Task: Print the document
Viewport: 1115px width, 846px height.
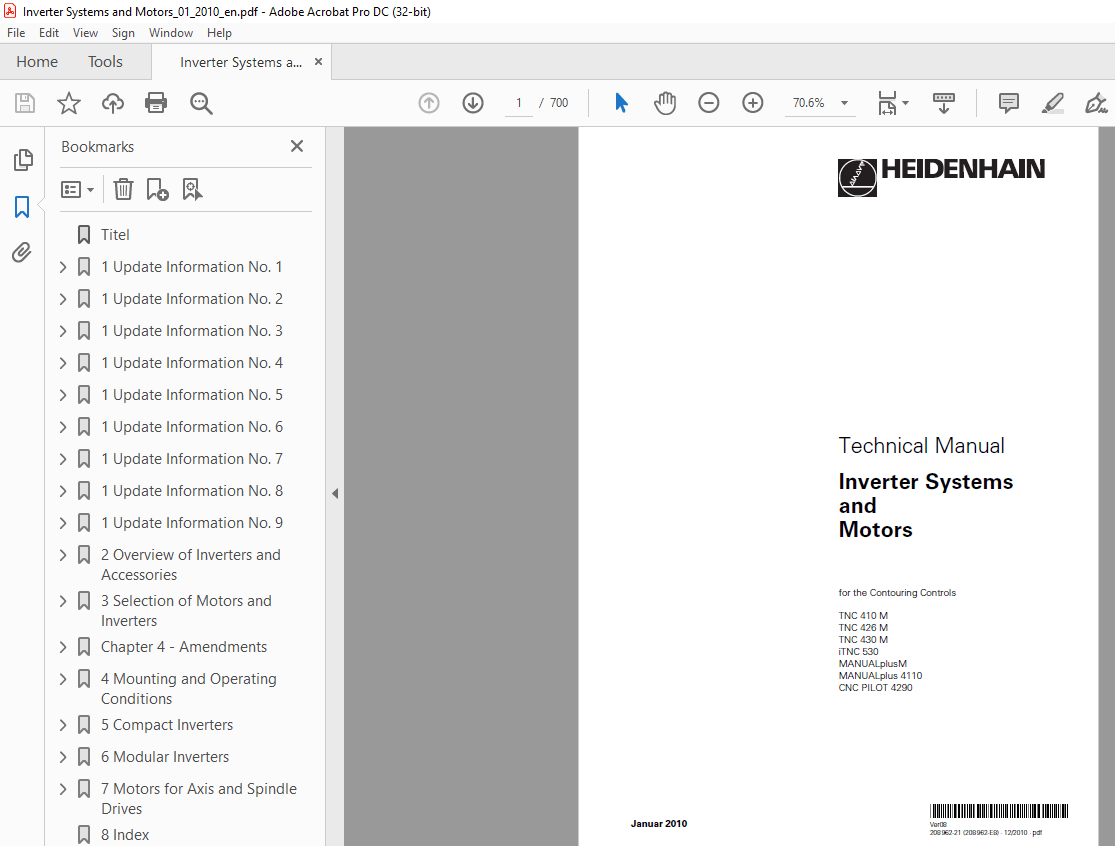Action: pos(156,103)
